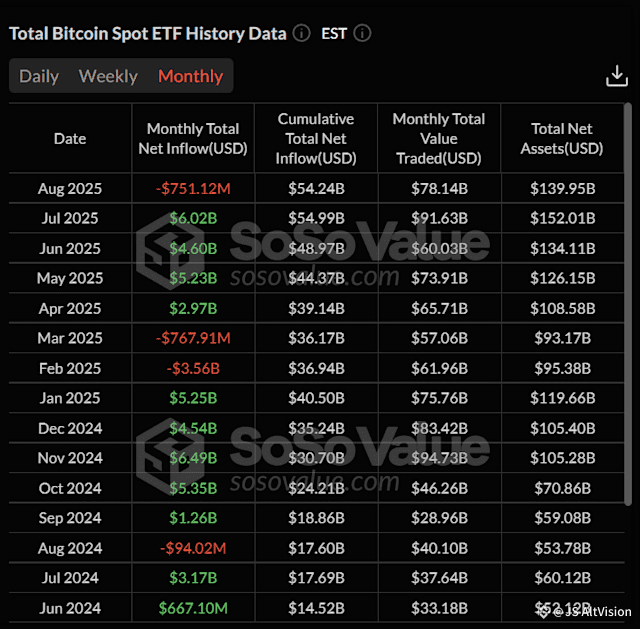Click the Nov 2024 $94.73B traded value
640x629 pixels.
pyautogui.click(x=439, y=458)
